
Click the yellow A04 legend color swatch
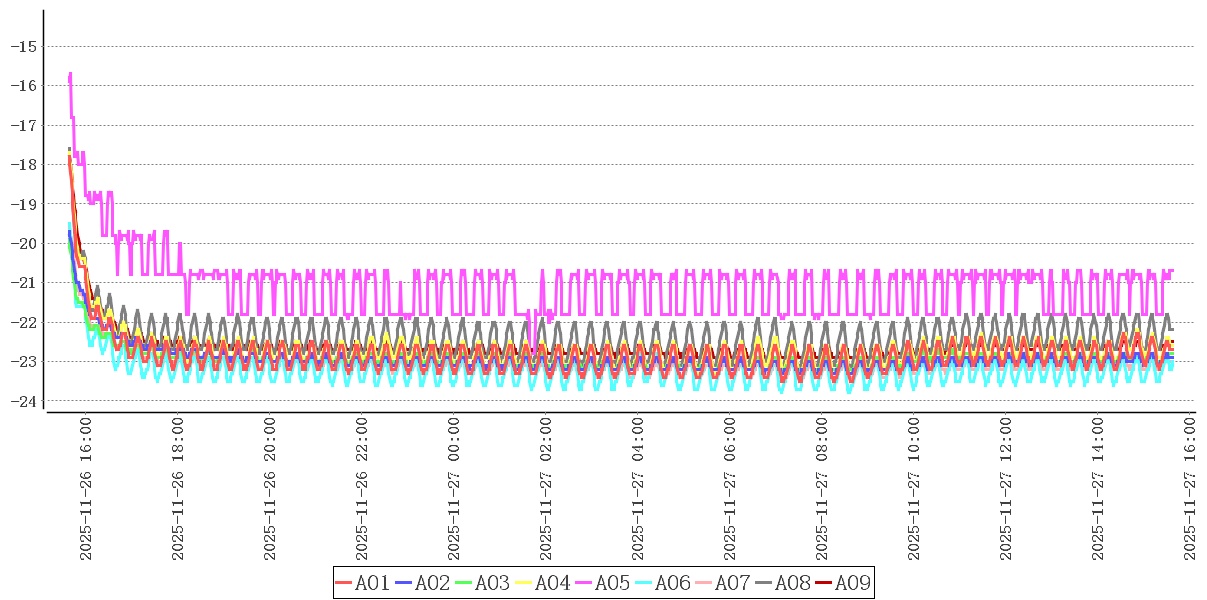click(x=524, y=583)
